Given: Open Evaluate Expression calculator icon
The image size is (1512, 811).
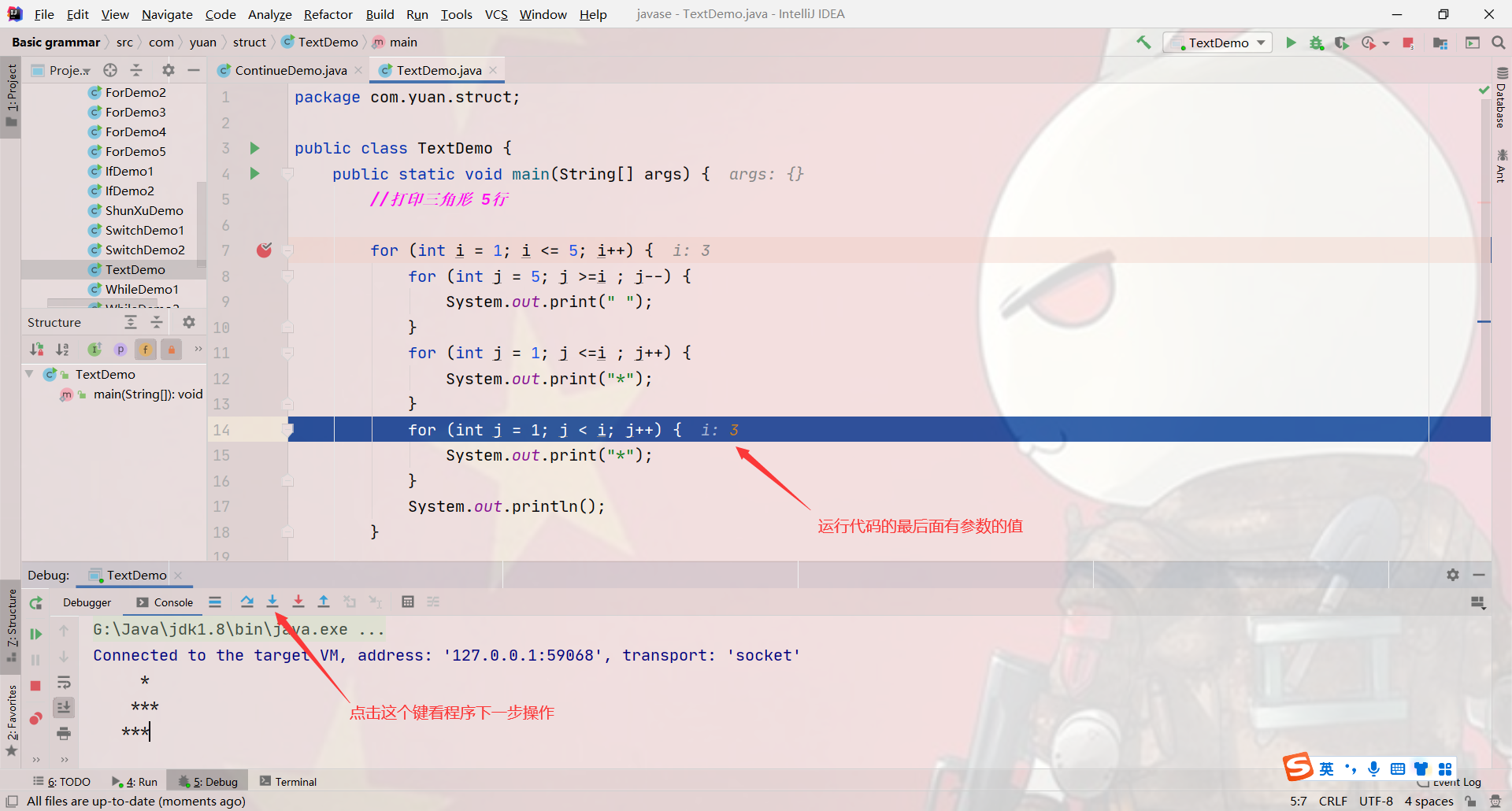Looking at the screenshot, I should [x=408, y=602].
